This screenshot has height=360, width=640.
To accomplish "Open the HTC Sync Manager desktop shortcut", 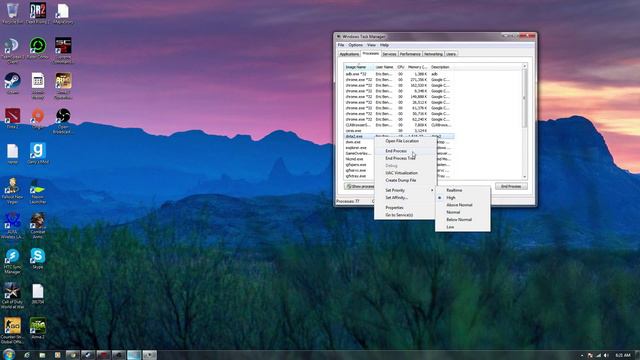I will coord(13,261).
